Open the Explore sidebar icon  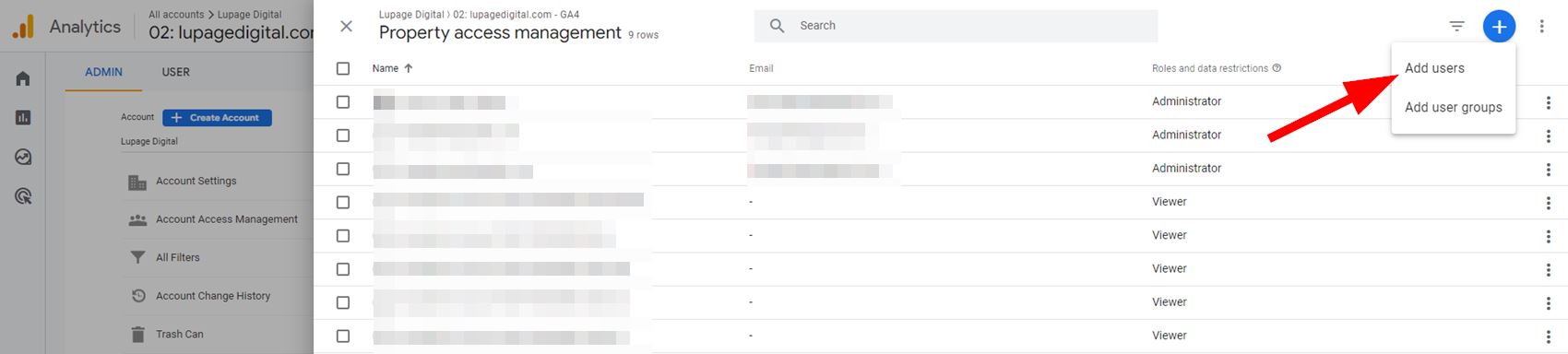tap(23, 157)
